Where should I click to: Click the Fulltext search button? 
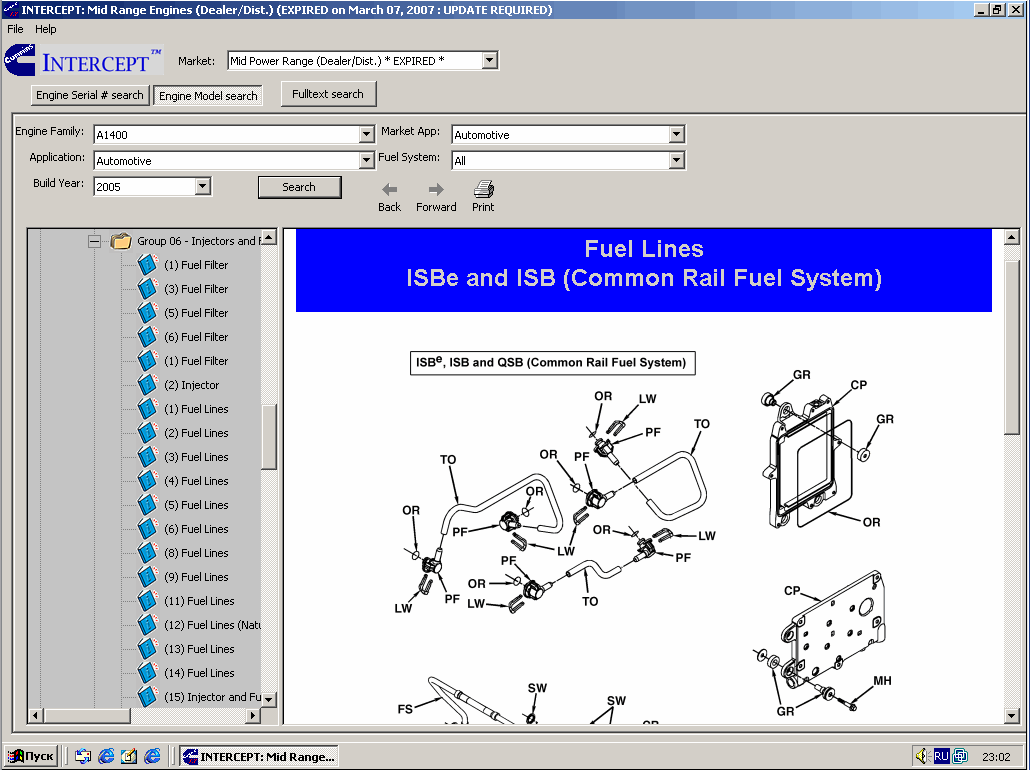328,94
